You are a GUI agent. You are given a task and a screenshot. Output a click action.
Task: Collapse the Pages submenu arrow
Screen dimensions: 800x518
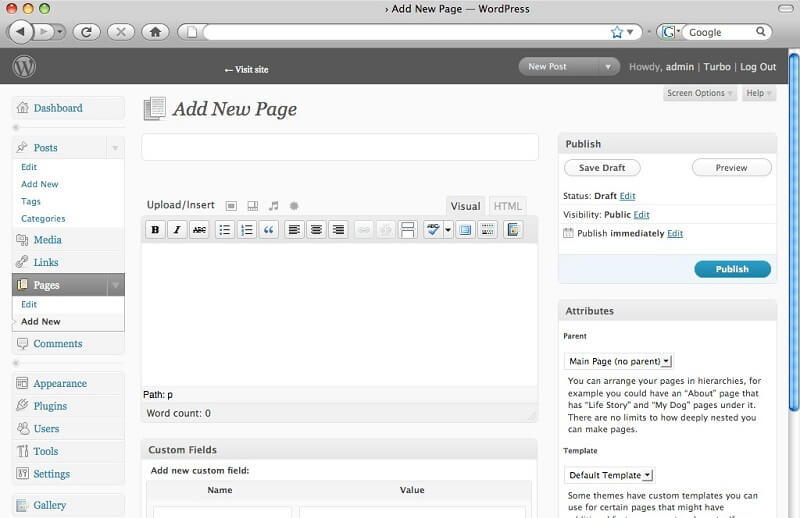coord(115,285)
